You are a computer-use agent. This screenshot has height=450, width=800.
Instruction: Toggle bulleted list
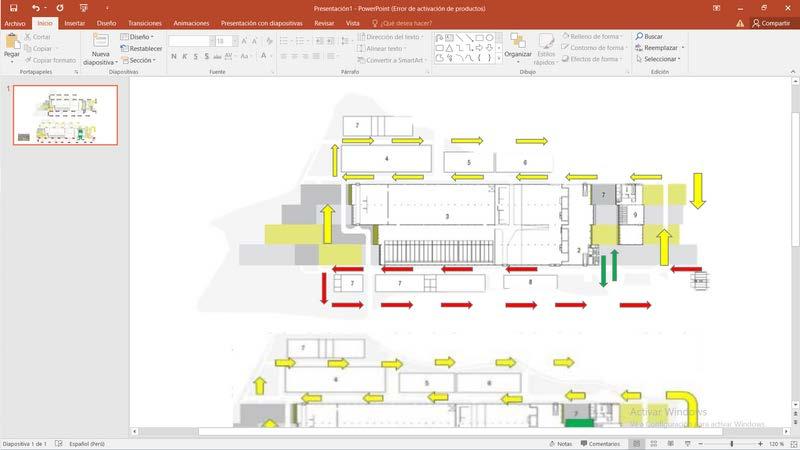286,41
